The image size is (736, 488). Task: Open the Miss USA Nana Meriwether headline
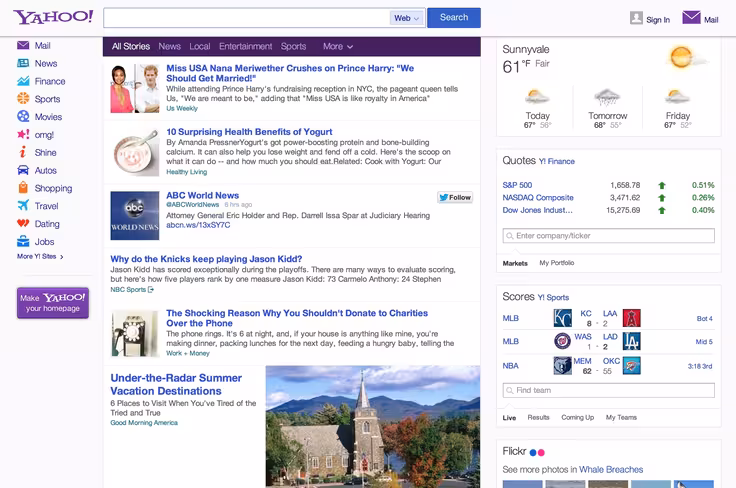coord(290,73)
